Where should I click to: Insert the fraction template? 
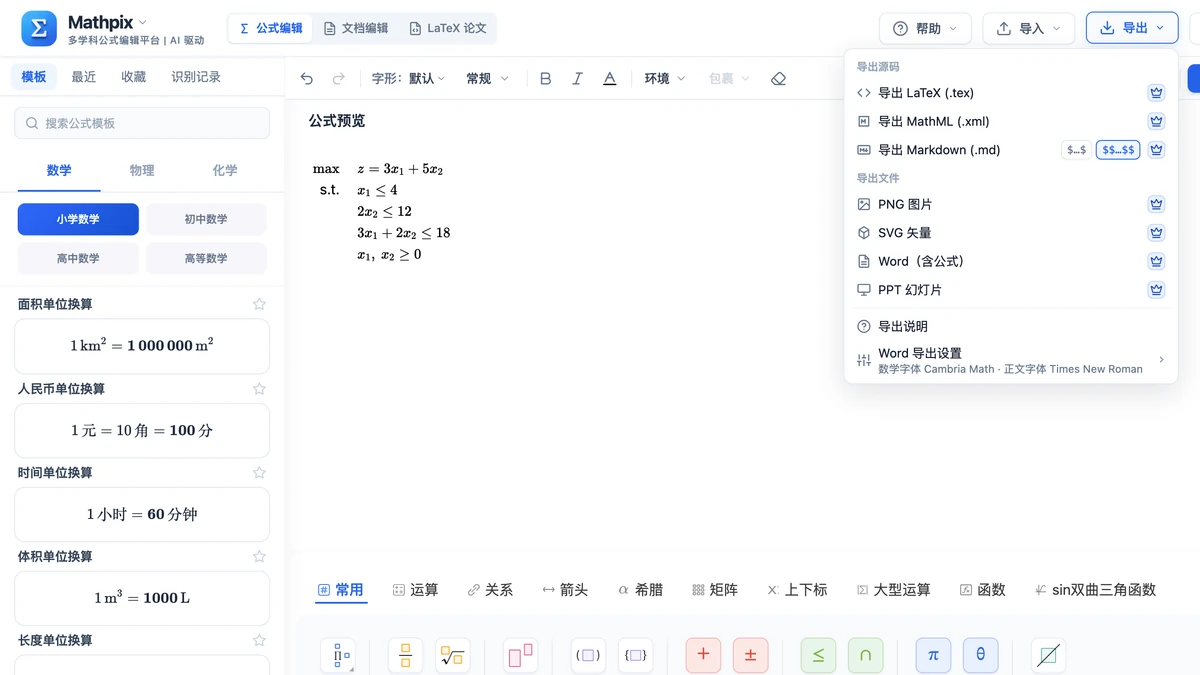click(405, 656)
